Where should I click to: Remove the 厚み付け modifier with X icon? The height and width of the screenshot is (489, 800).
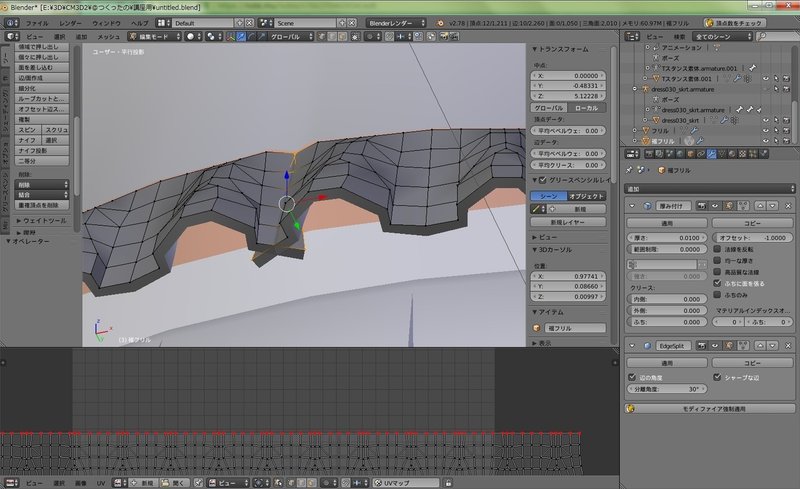(790, 204)
